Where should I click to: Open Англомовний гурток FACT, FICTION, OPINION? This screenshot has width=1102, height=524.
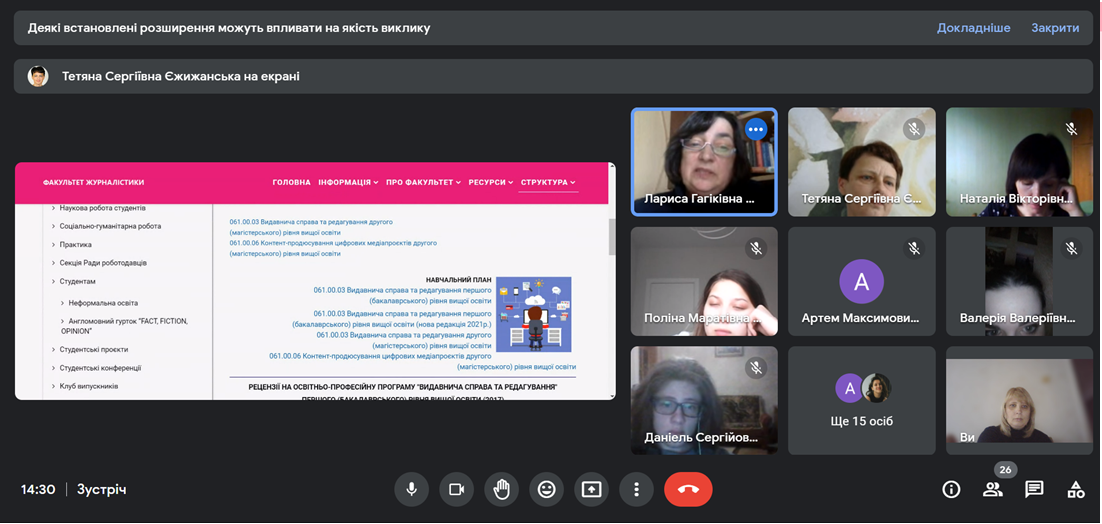pos(124,325)
